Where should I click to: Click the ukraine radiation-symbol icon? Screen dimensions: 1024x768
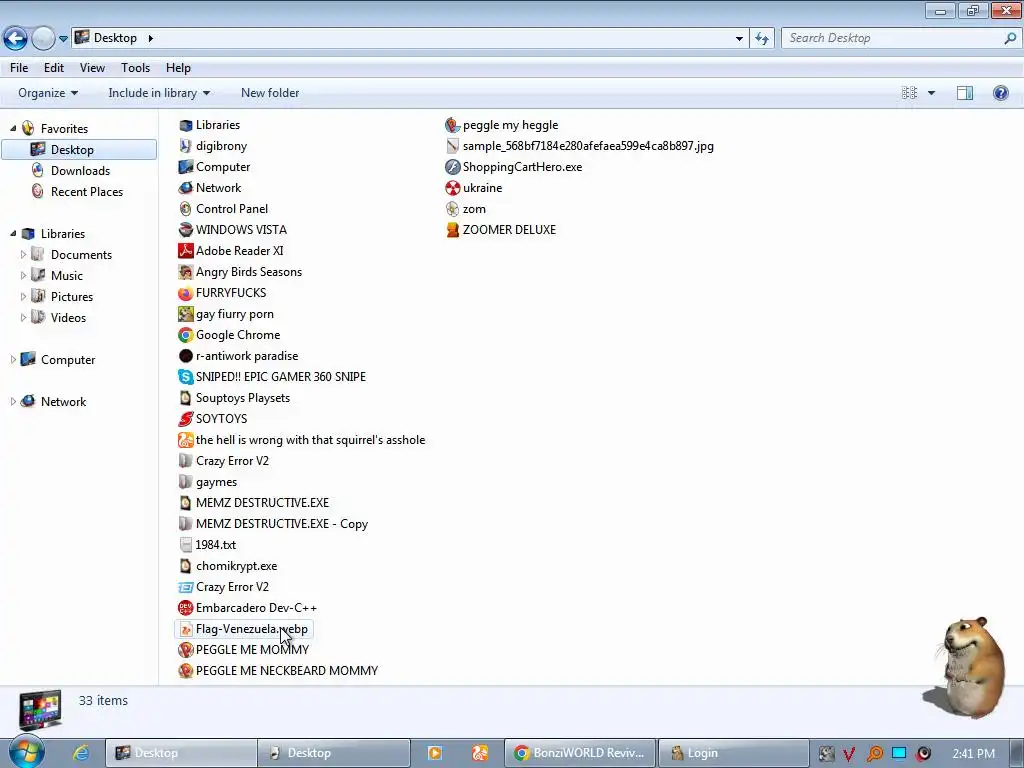pos(453,188)
